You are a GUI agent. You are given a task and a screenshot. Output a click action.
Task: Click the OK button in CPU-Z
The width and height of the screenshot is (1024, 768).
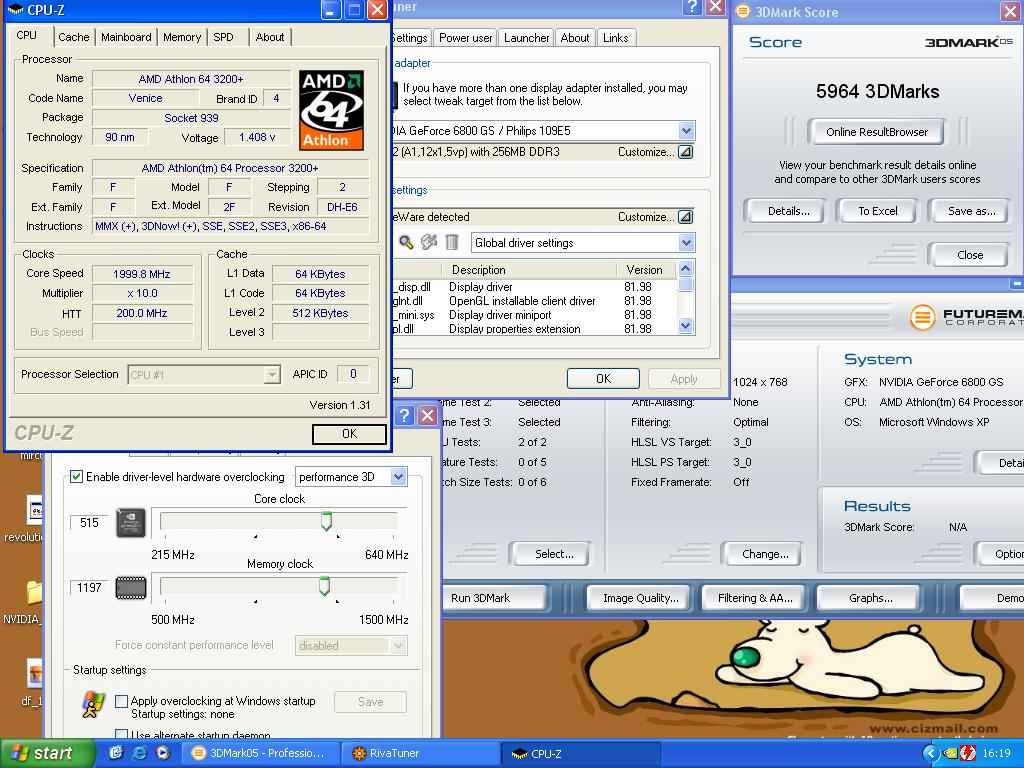(x=349, y=434)
